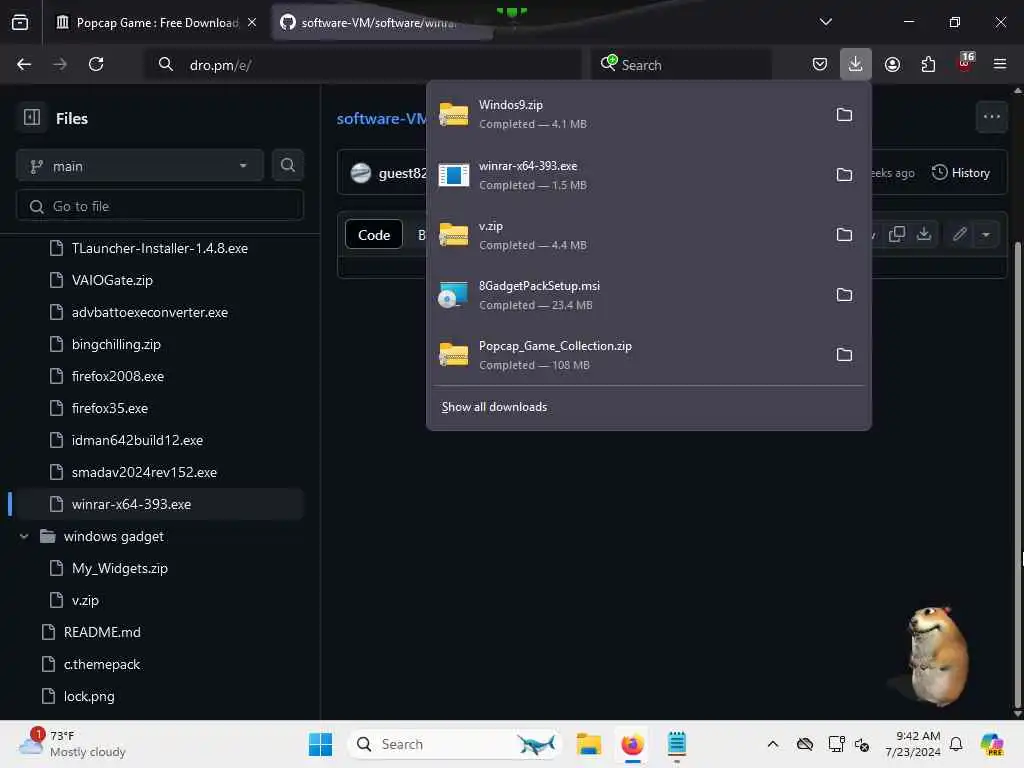This screenshot has width=1024, height=768.
Task: Select the Code view tab
Action: coord(374,234)
